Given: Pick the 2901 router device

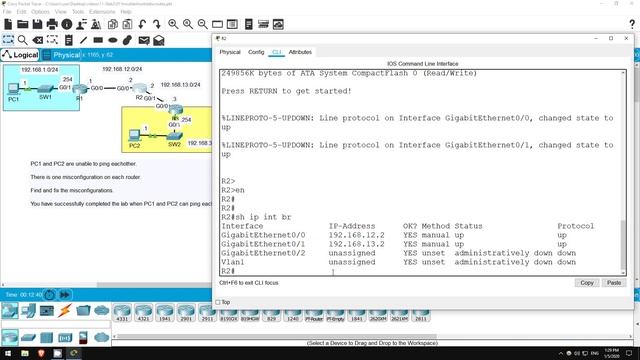Looking at the screenshot, I should pyautogui.click(x=186, y=313).
